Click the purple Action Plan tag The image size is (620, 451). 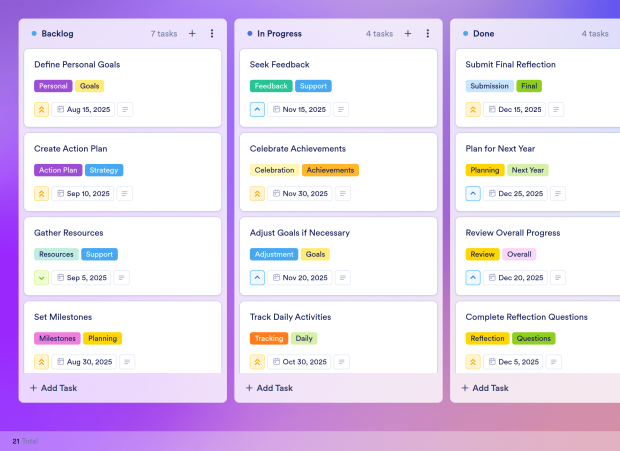(x=58, y=170)
